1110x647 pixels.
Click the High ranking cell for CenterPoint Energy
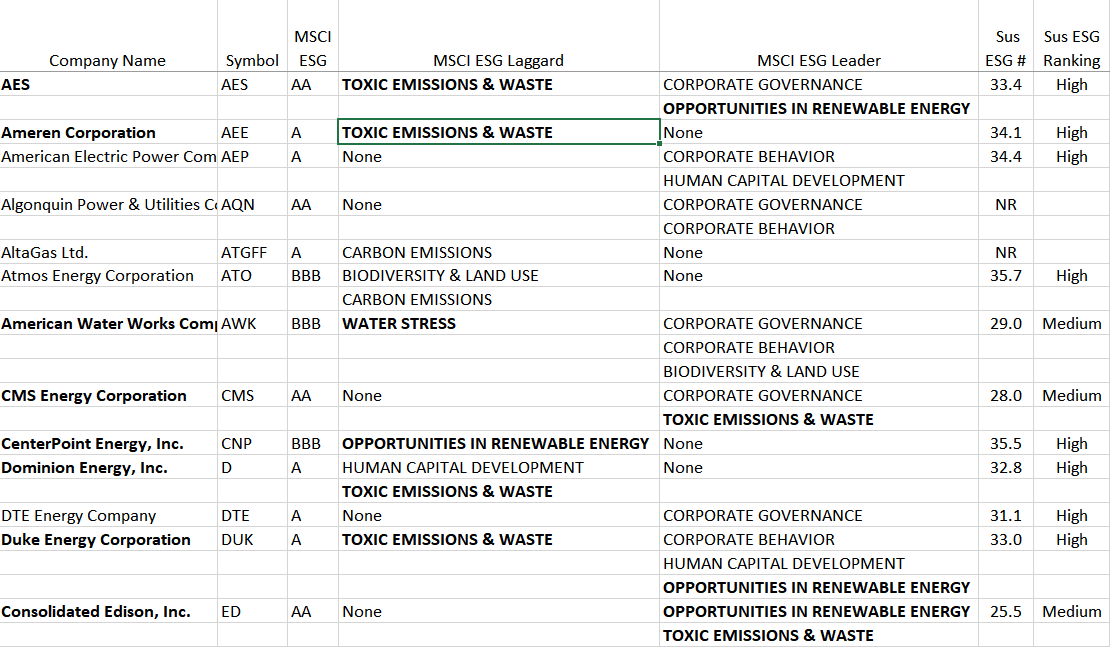[x=1071, y=443]
